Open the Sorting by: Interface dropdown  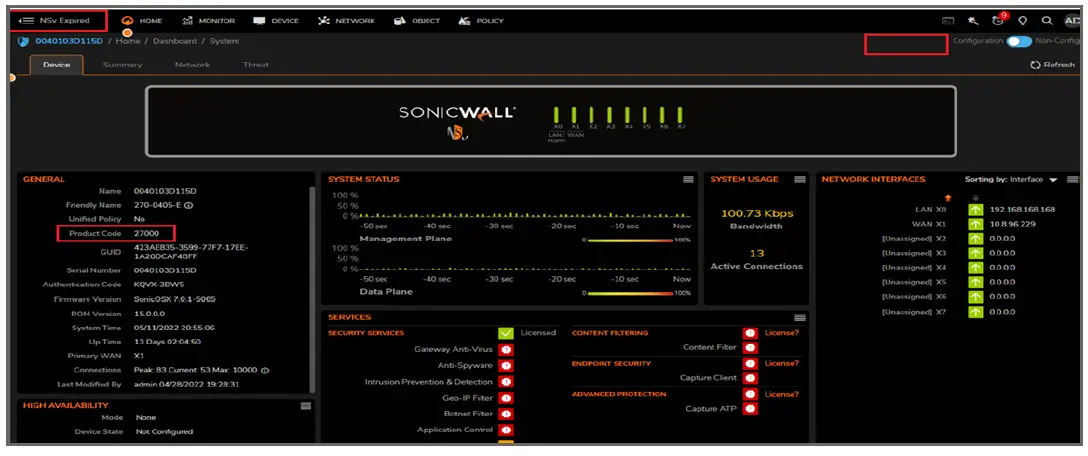1011,180
